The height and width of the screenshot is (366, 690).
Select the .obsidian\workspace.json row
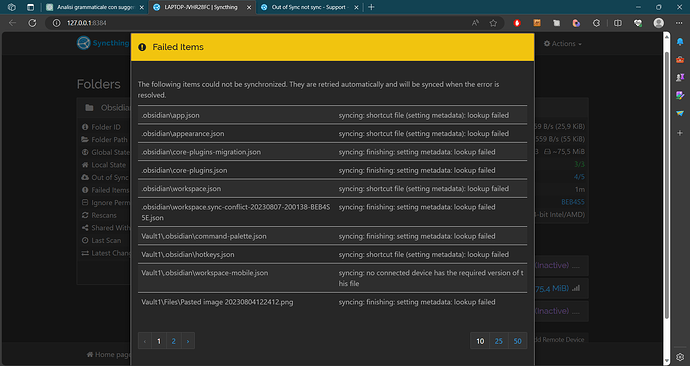point(332,189)
